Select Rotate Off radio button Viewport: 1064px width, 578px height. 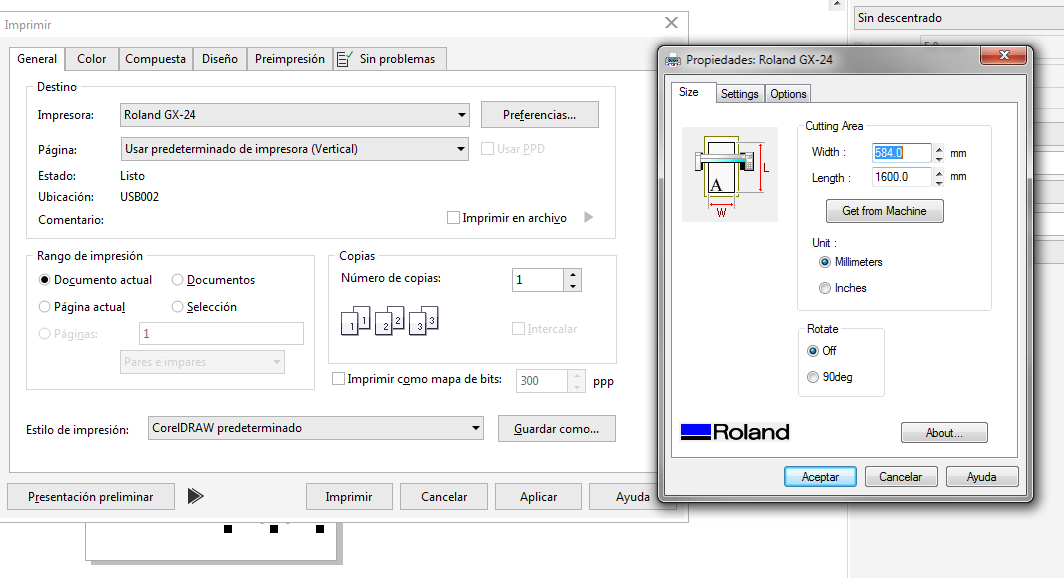point(813,351)
